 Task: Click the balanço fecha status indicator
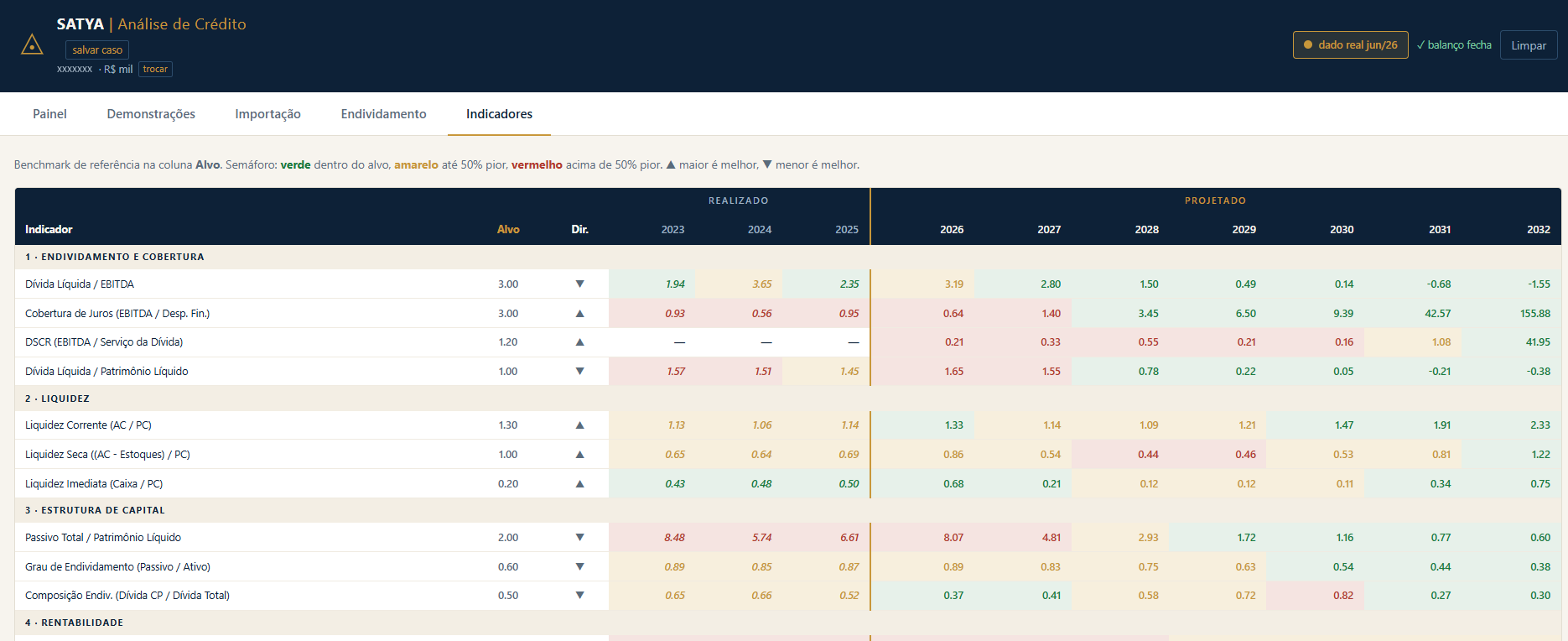1454,45
